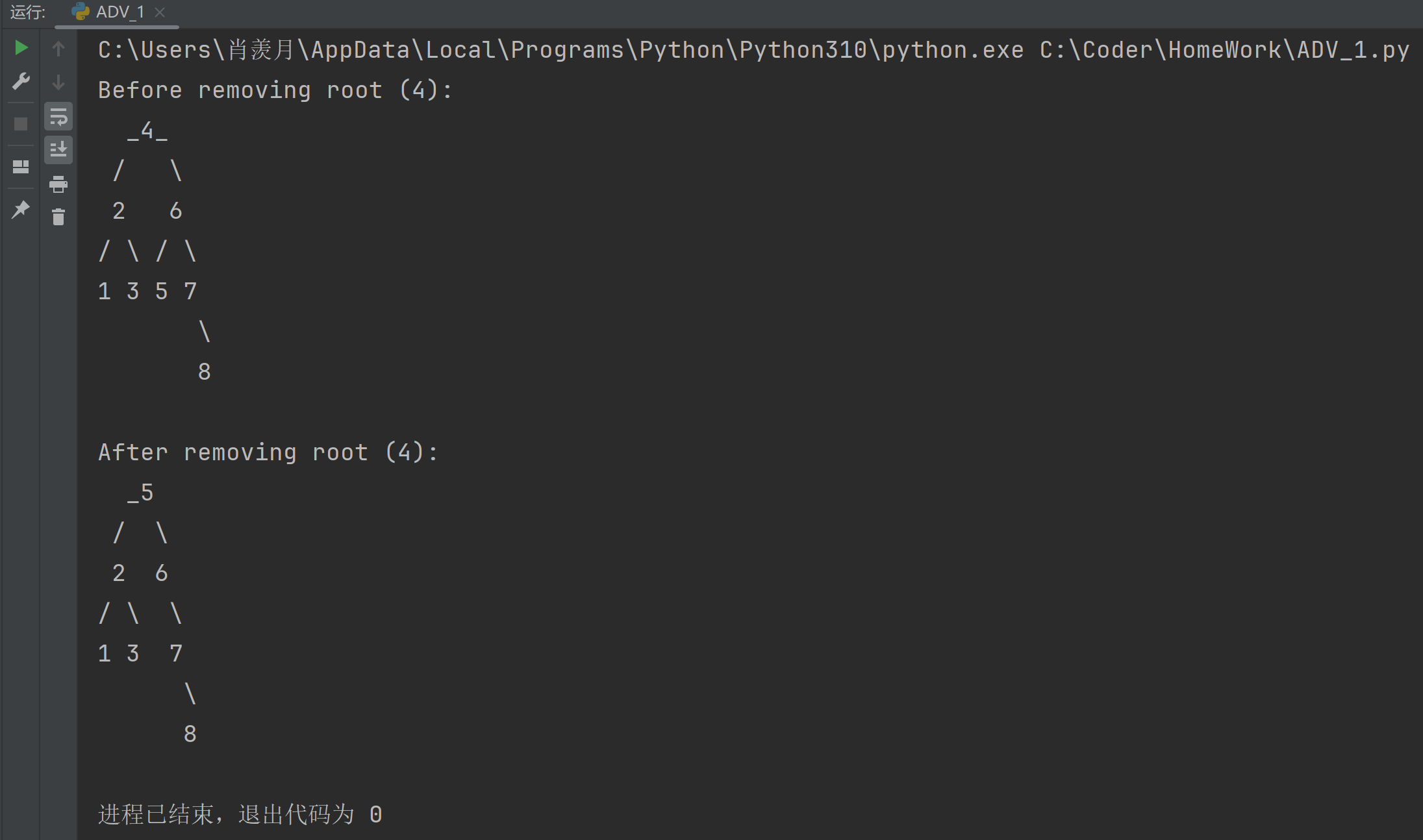Image resolution: width=1423 pixels, height=840 pixels.
Task: Click 'After removing root (4):' output line
Action: point(268,452)
